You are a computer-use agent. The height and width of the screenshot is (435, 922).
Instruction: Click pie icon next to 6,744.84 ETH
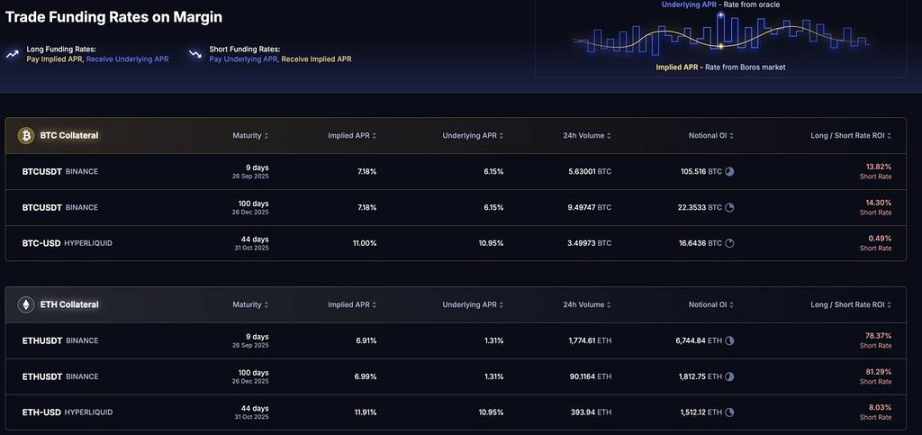pos(729,340)
